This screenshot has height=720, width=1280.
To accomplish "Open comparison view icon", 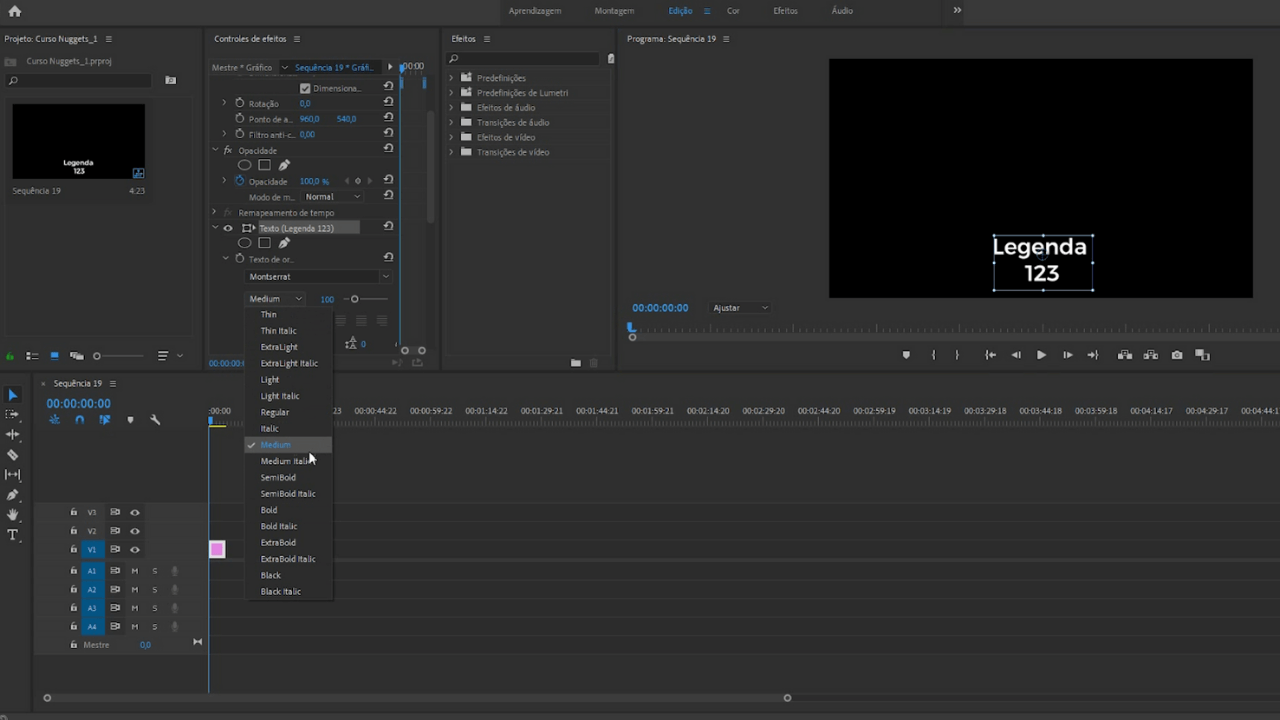I will coord(1203,355).
